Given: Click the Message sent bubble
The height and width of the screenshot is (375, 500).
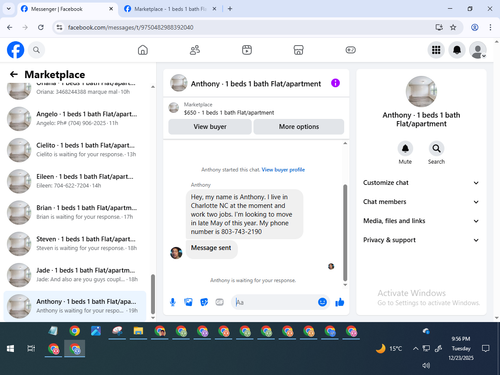Looking at the screenshot, I should click(211, 249).
